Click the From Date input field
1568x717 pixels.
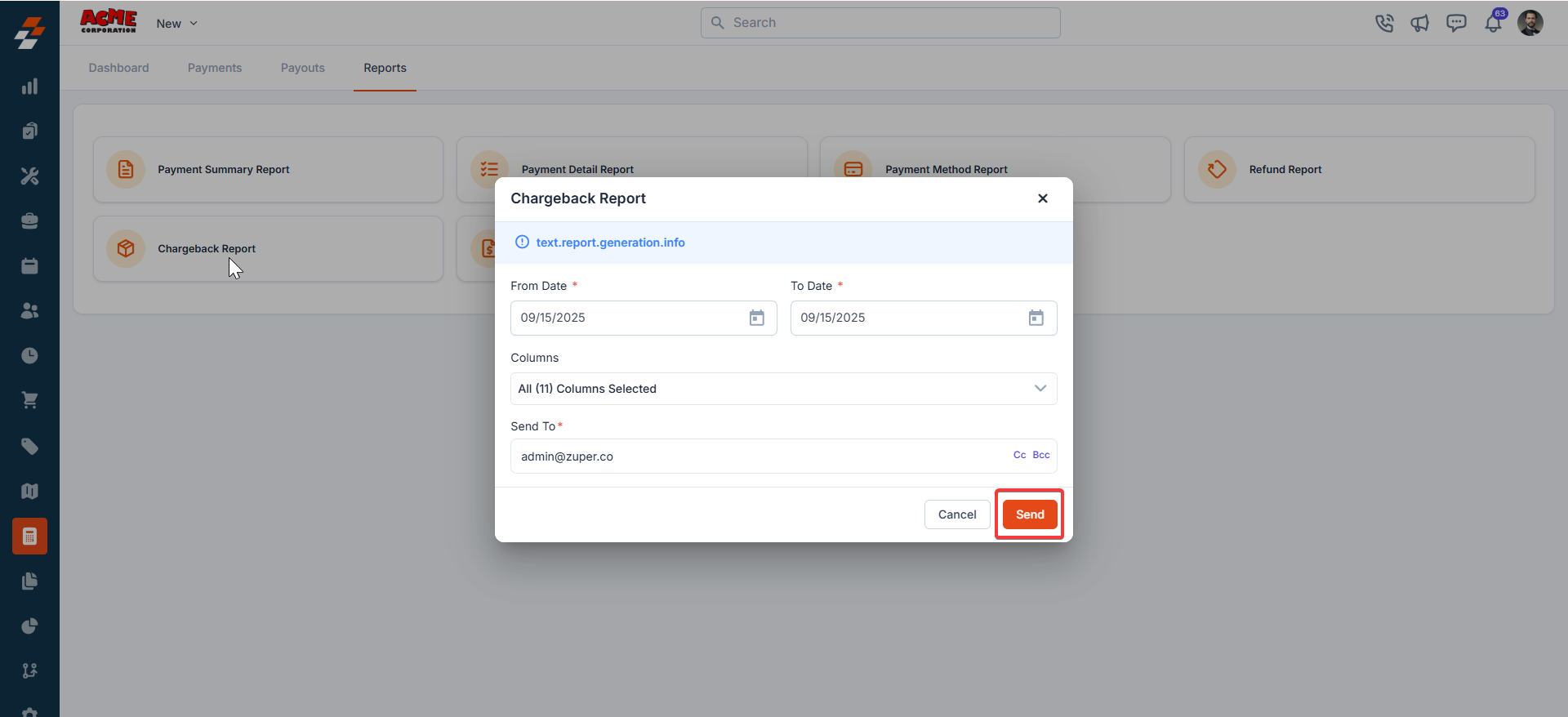(x=644, y=318)
